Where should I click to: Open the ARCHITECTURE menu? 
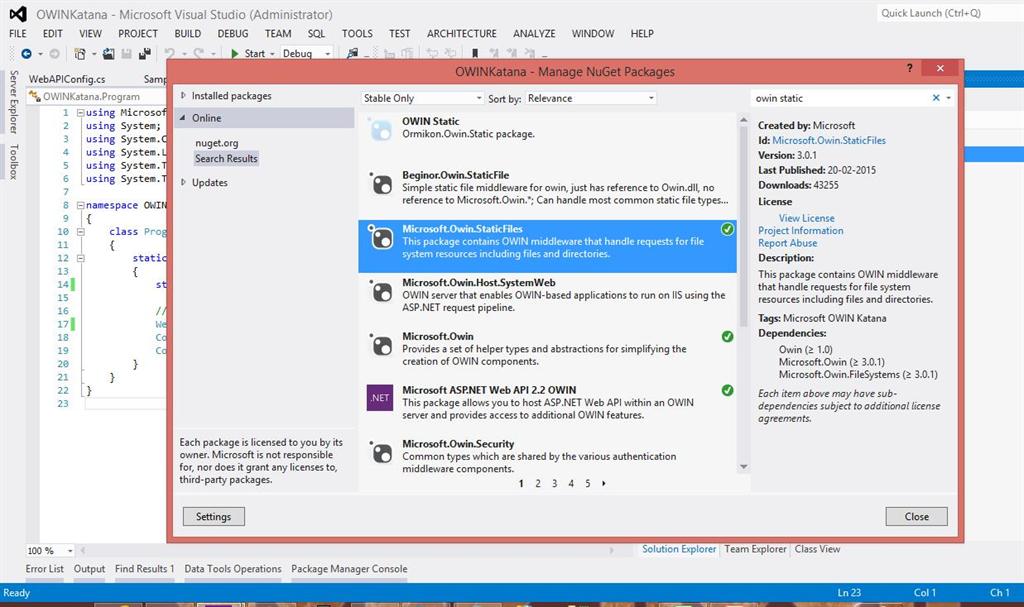click(462, 33)
